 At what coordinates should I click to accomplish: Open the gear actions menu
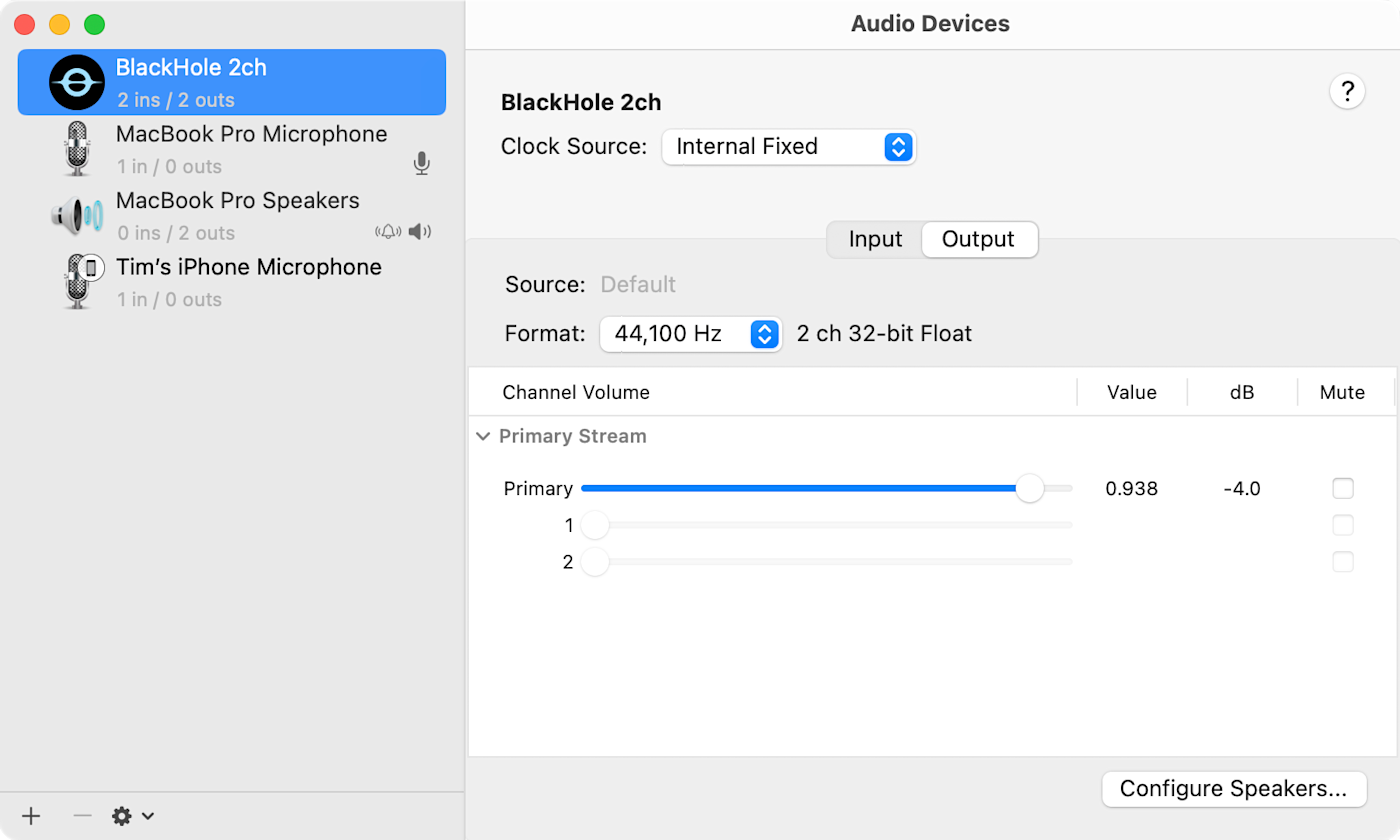[132, 816]
